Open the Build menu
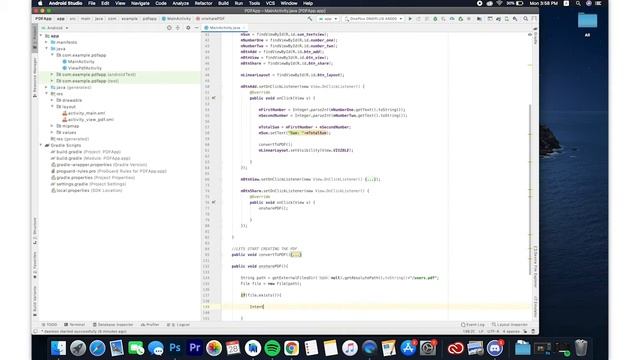 click(223, 3)
